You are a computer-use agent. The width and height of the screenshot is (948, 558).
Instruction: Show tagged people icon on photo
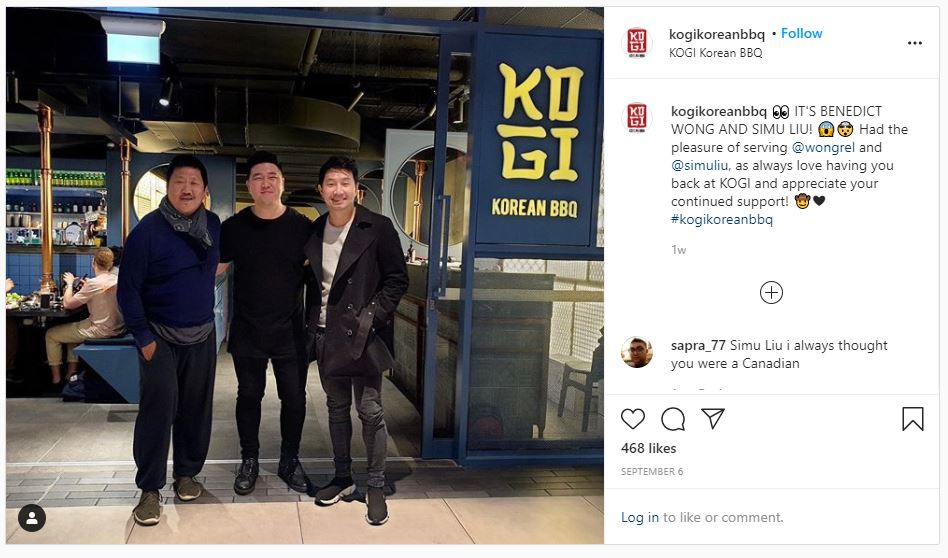[32, 517]
